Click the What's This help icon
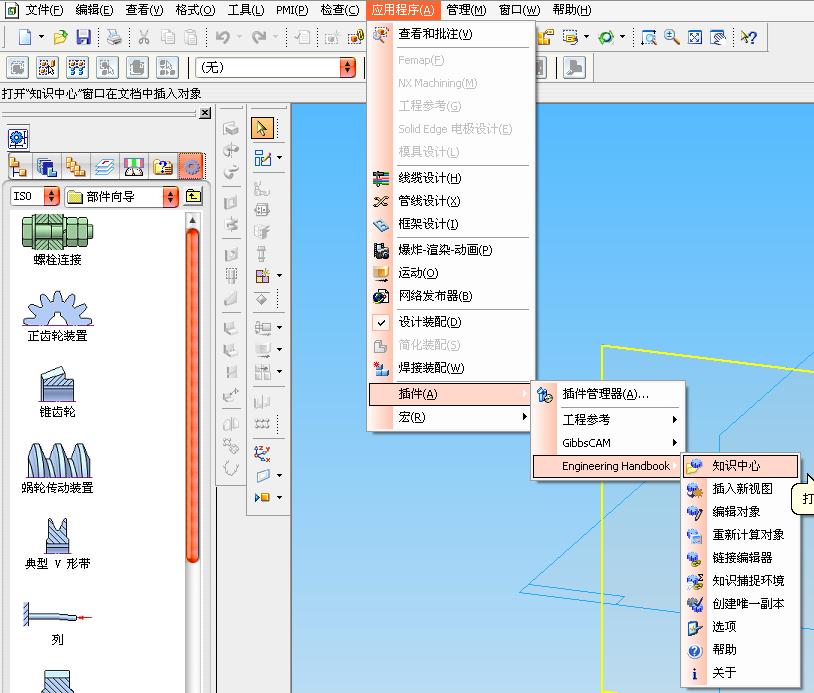814x693 pixels. (749, 37)
